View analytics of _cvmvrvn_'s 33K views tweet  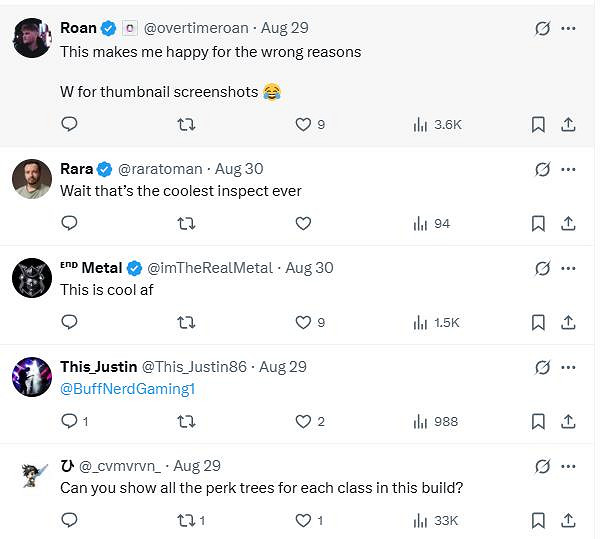click(x=436, y=520)
